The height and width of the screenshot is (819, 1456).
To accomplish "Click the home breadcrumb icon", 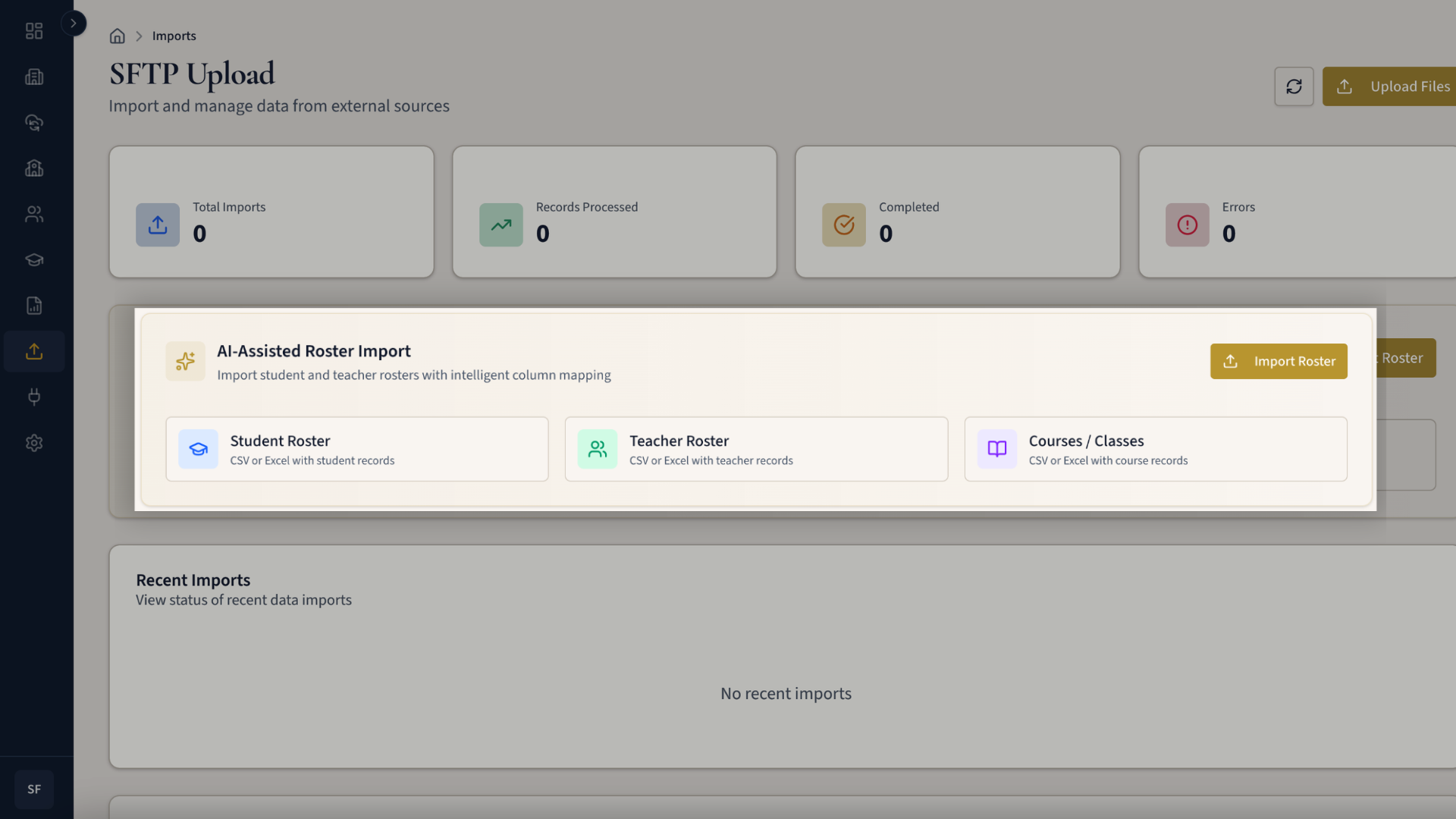I will pos(117,36).
